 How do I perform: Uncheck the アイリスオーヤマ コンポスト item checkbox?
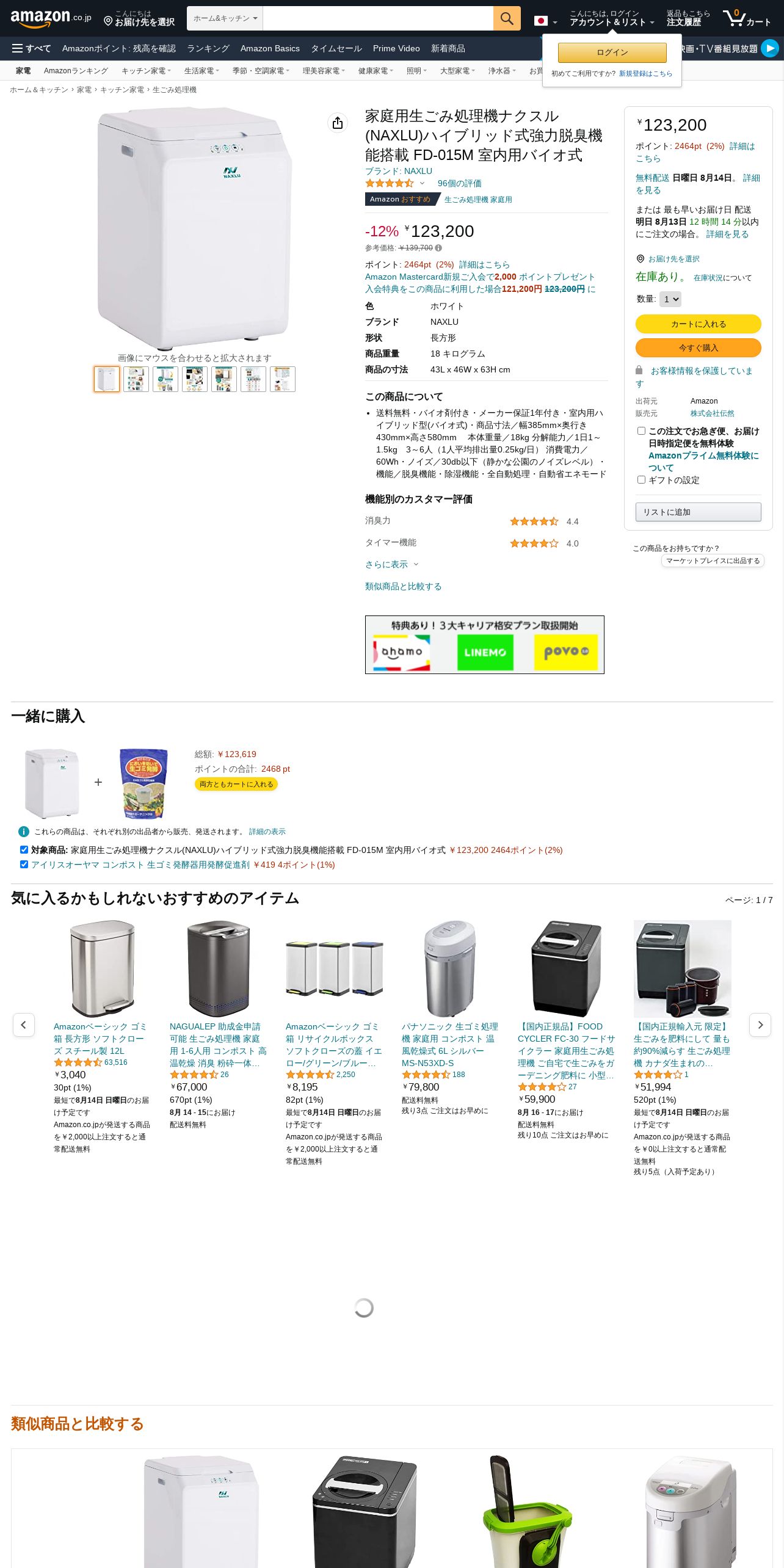24,865
